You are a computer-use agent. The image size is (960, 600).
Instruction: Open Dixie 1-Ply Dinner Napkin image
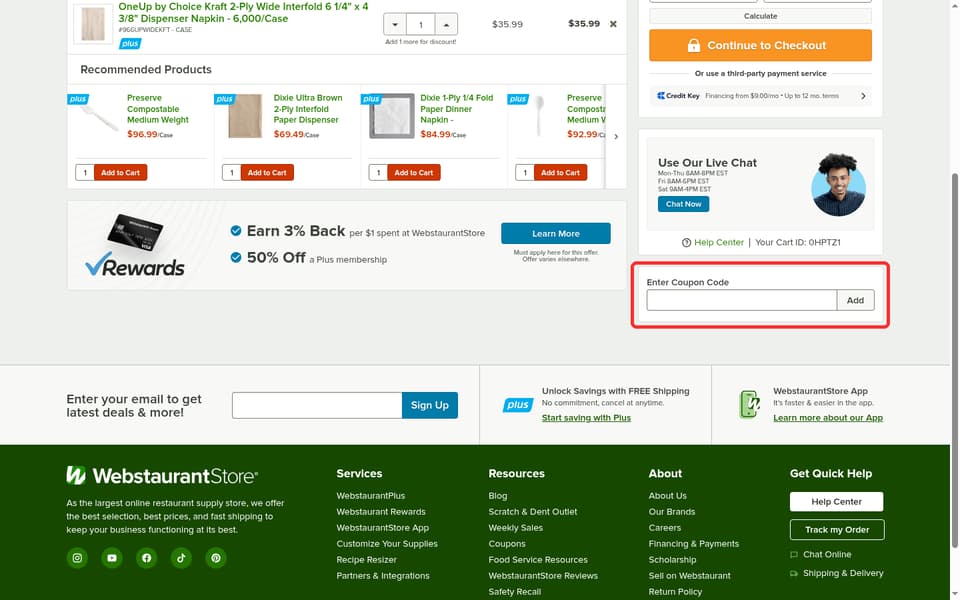pos(392,116)
